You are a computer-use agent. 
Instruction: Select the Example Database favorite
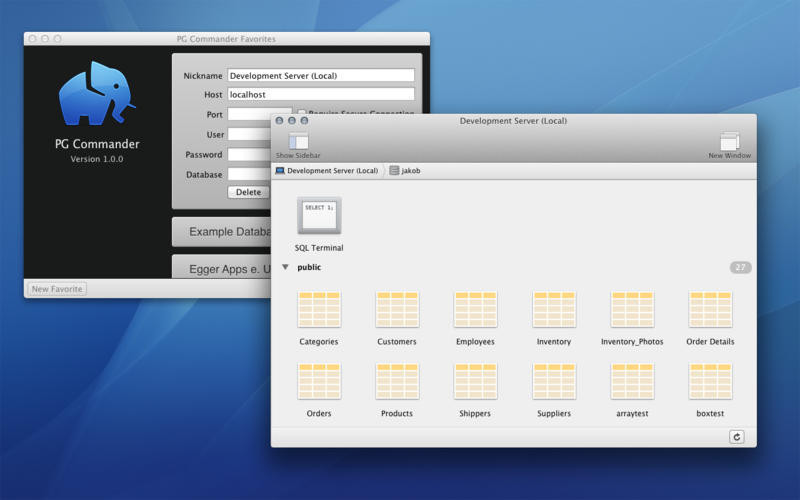pyautogui.click(x=221, y=232)
